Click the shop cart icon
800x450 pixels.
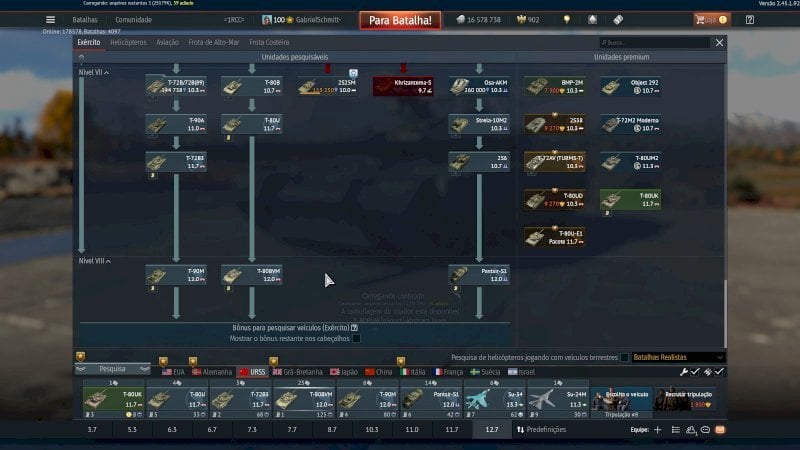coord(699,19)
